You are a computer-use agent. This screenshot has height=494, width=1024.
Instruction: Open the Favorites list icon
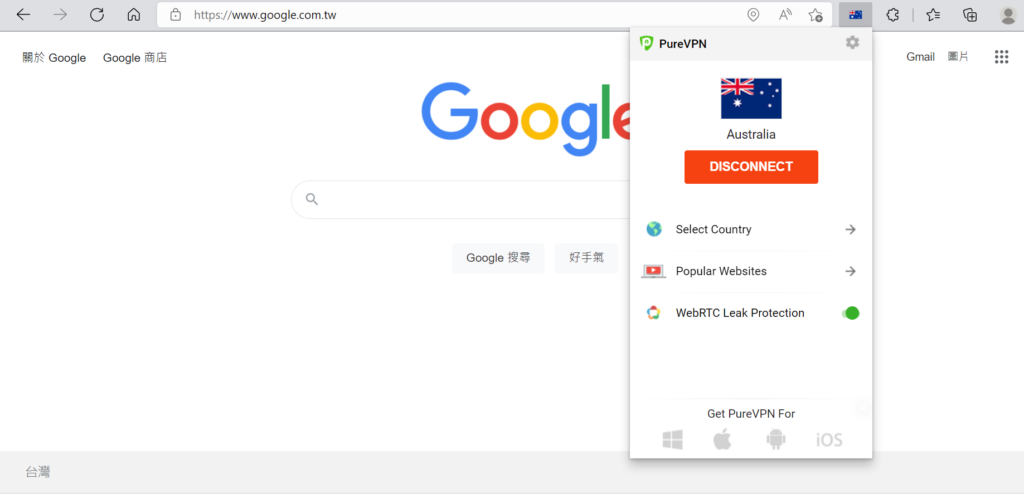[x=933, y=14]
